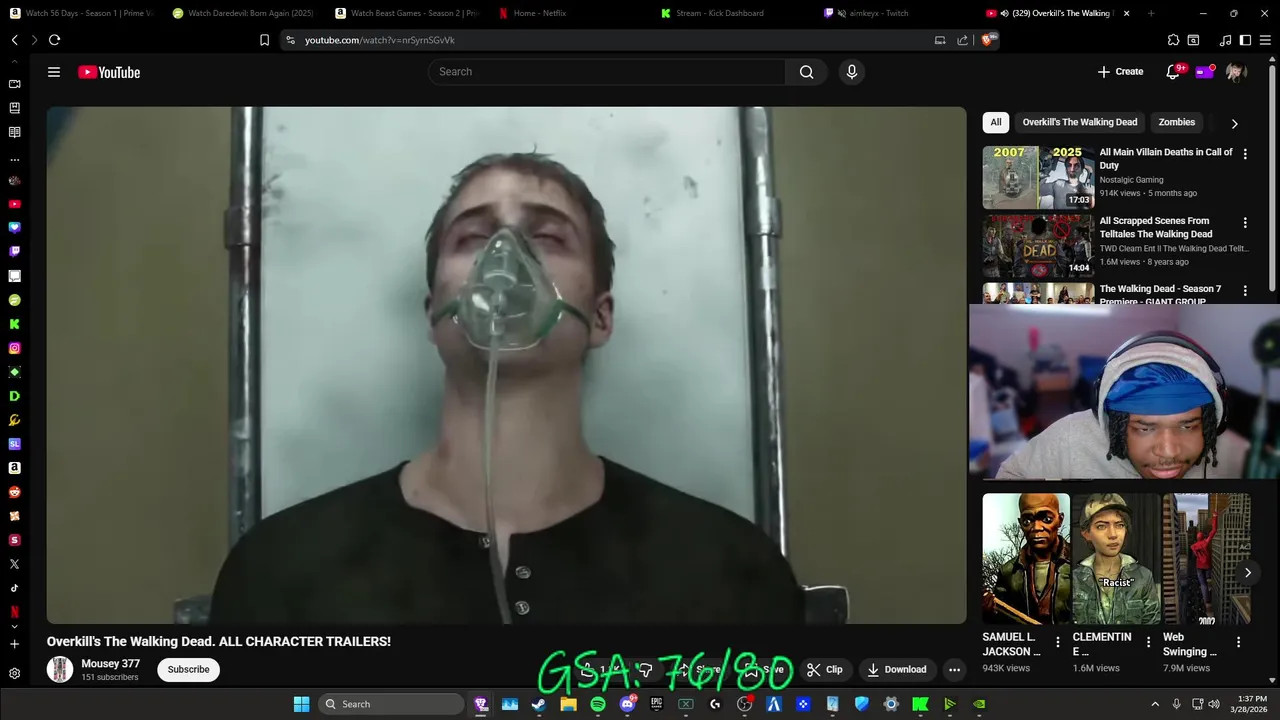Viewport: 1280px width, 720px height.
Task: Open Reddit from the browser sidebar
Action: (x=14, y=492)
